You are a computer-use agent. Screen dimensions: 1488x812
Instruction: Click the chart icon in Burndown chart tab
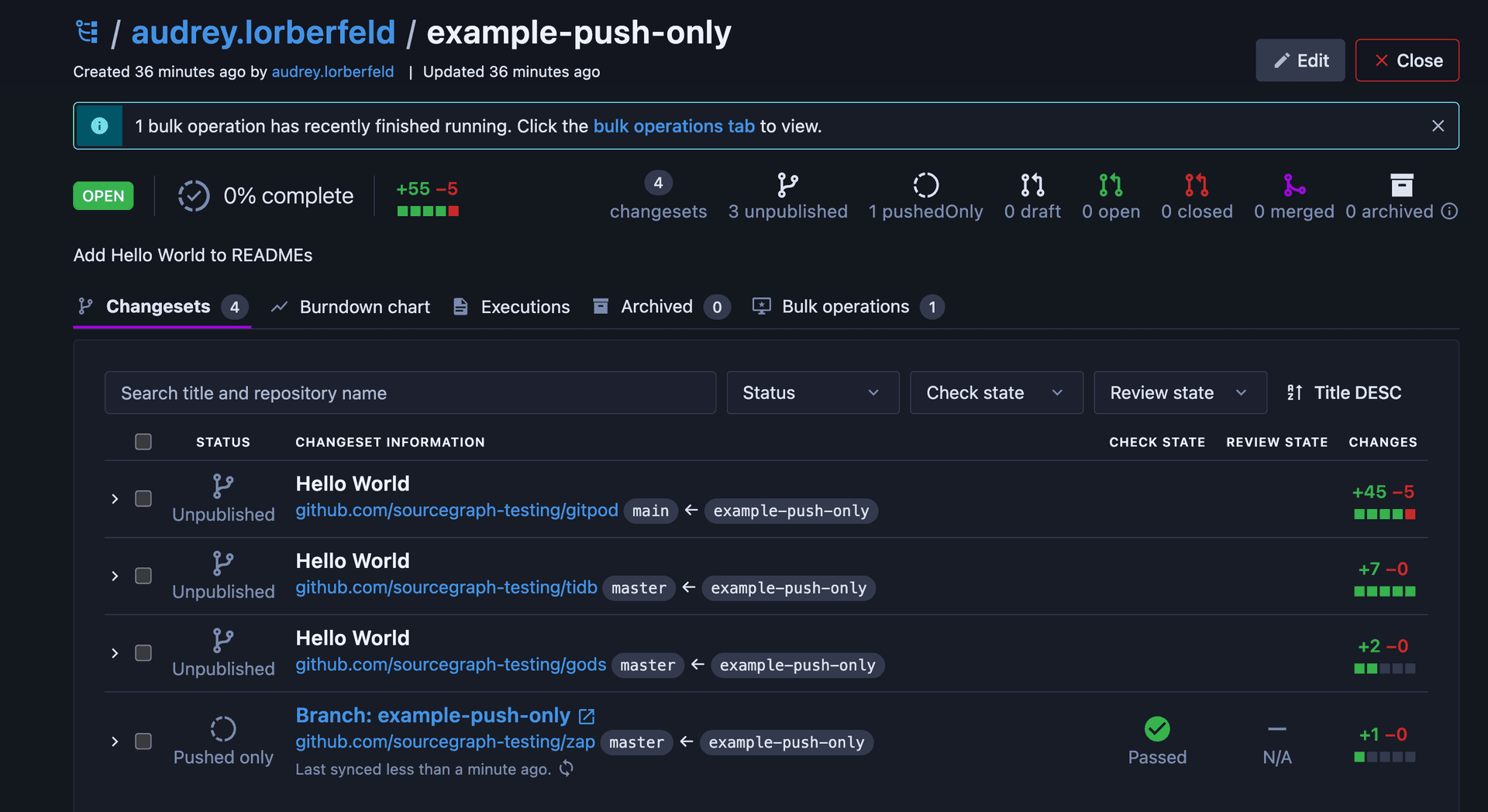[279, 307]
